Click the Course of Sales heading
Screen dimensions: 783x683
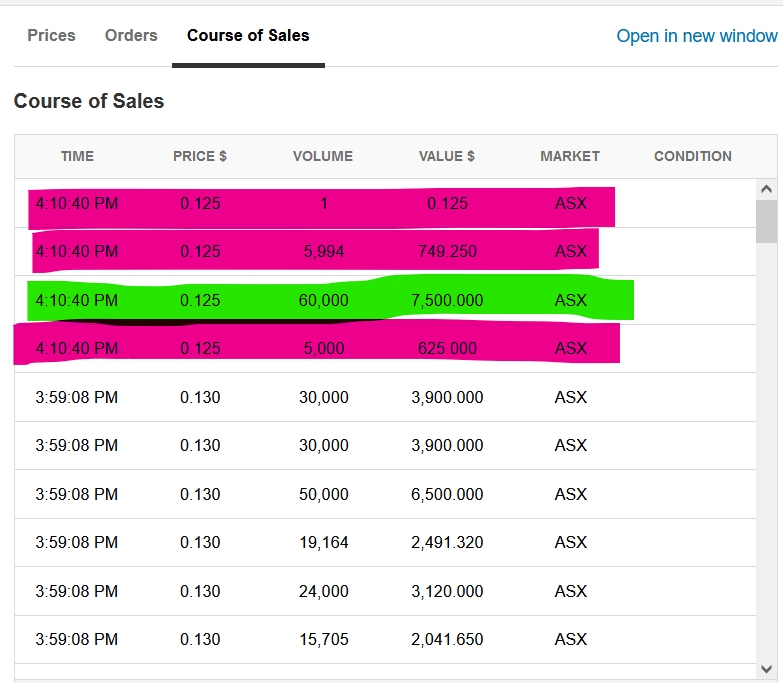coord(89,101)
